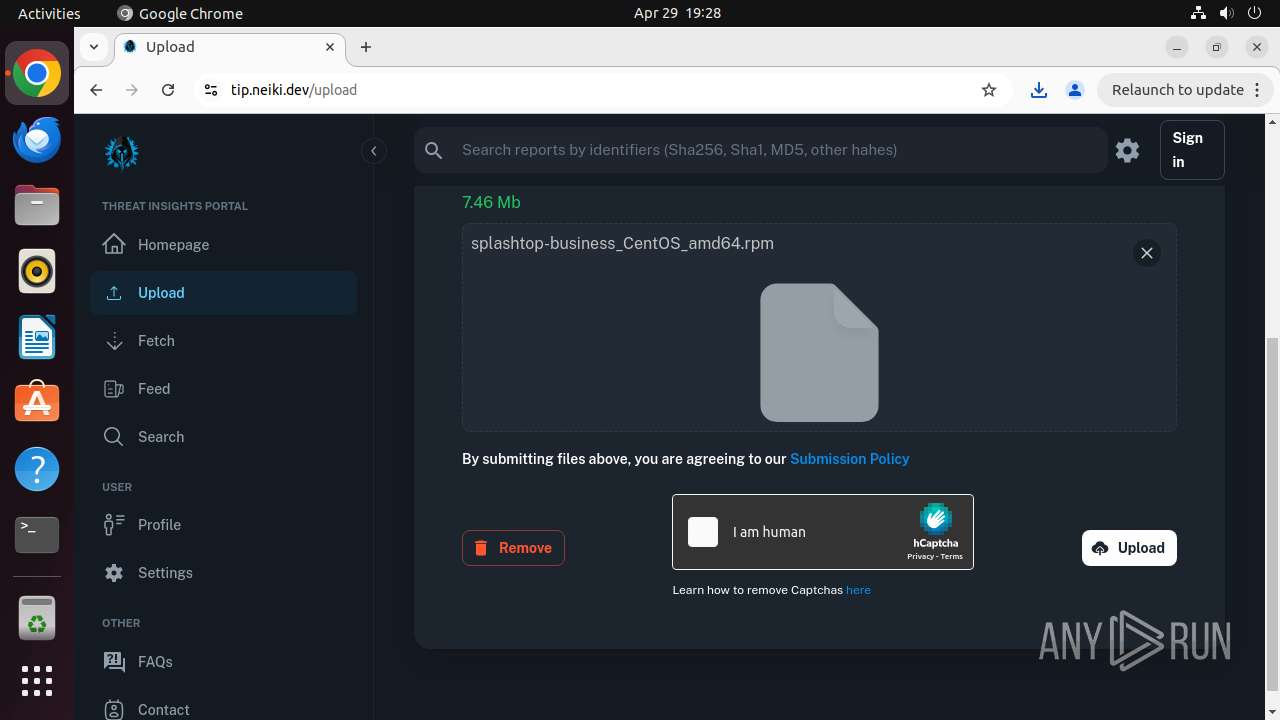Image resolution: width=1280 pixels, height=720 pixels.
Task: Check the I am human checkbox
Action: coord(703,532)
